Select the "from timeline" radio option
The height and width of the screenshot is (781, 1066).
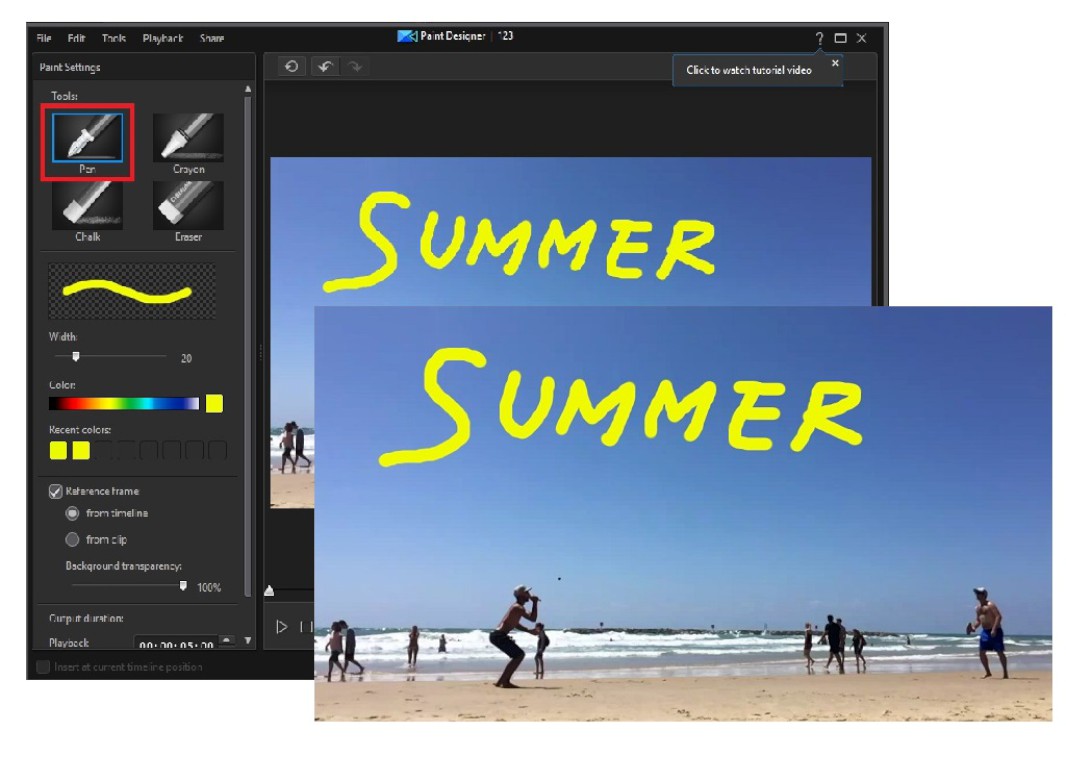[x=72, y=513]
